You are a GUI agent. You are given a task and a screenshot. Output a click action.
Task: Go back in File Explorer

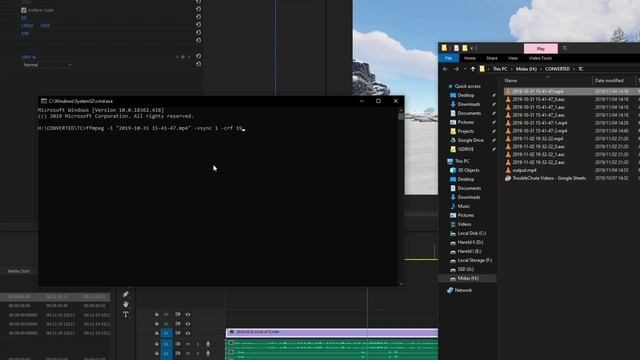click(x=445, y=69)
